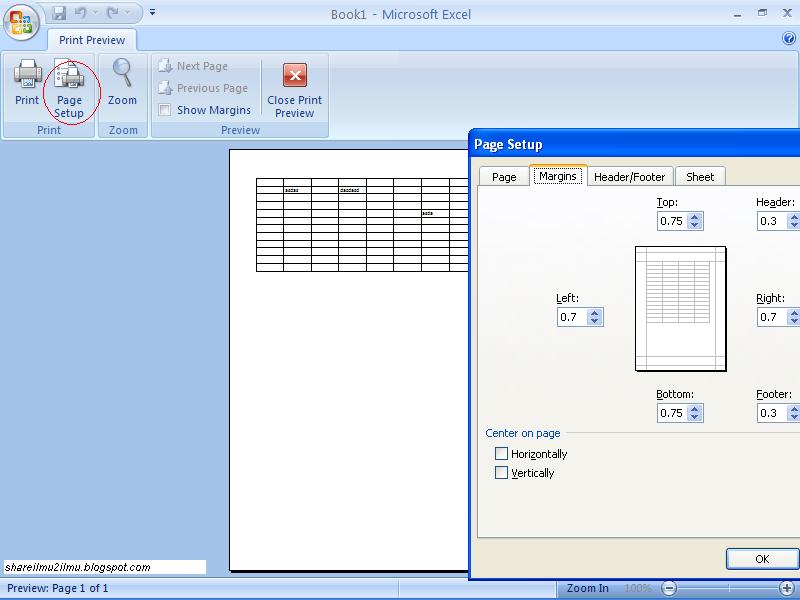Screen dimensions: 800x600
Task: Click the Print button in ribbon
Action: pos(27,83)
